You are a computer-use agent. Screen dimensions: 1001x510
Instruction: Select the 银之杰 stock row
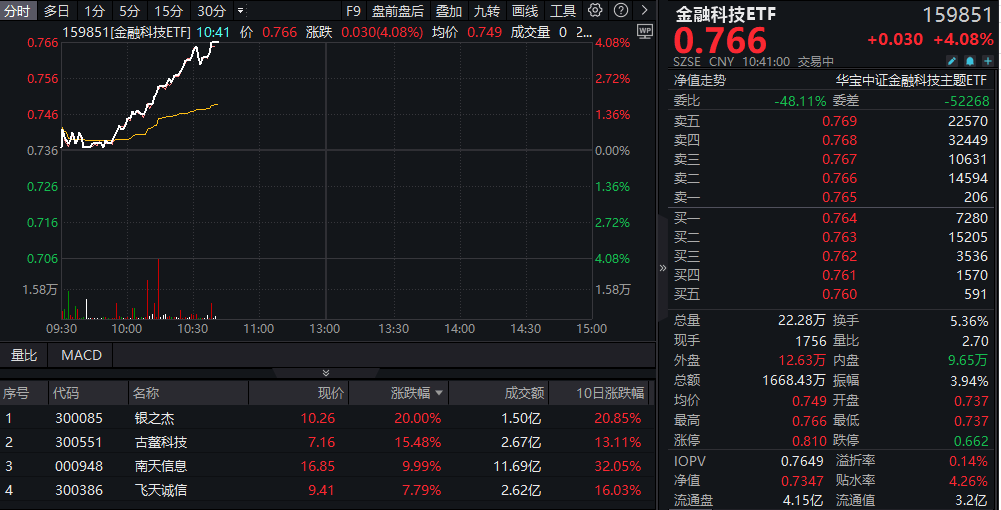pyautogui.click(x=155, y=418)
